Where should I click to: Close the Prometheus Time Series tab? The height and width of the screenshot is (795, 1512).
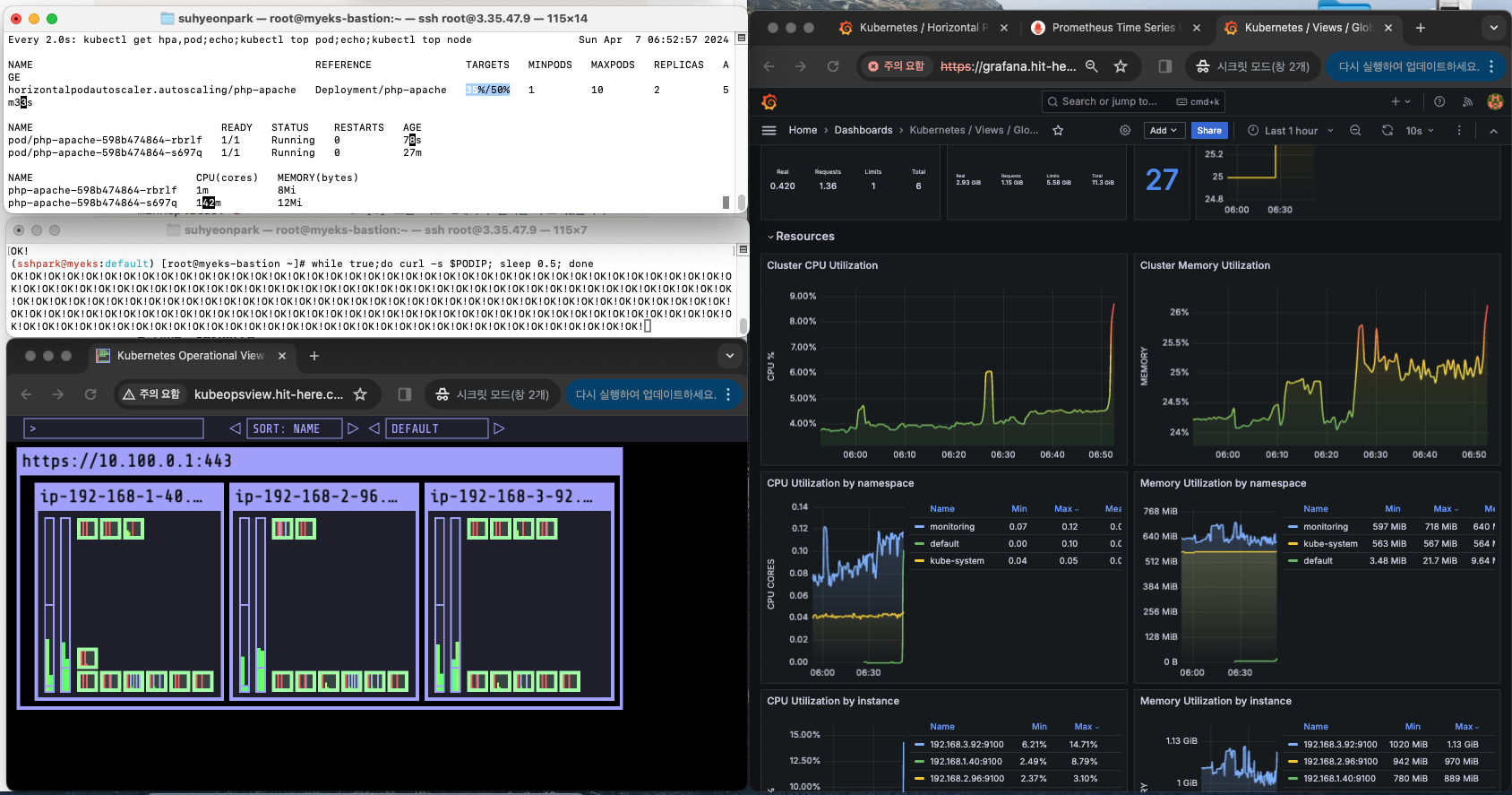[x=1197, y=28]
